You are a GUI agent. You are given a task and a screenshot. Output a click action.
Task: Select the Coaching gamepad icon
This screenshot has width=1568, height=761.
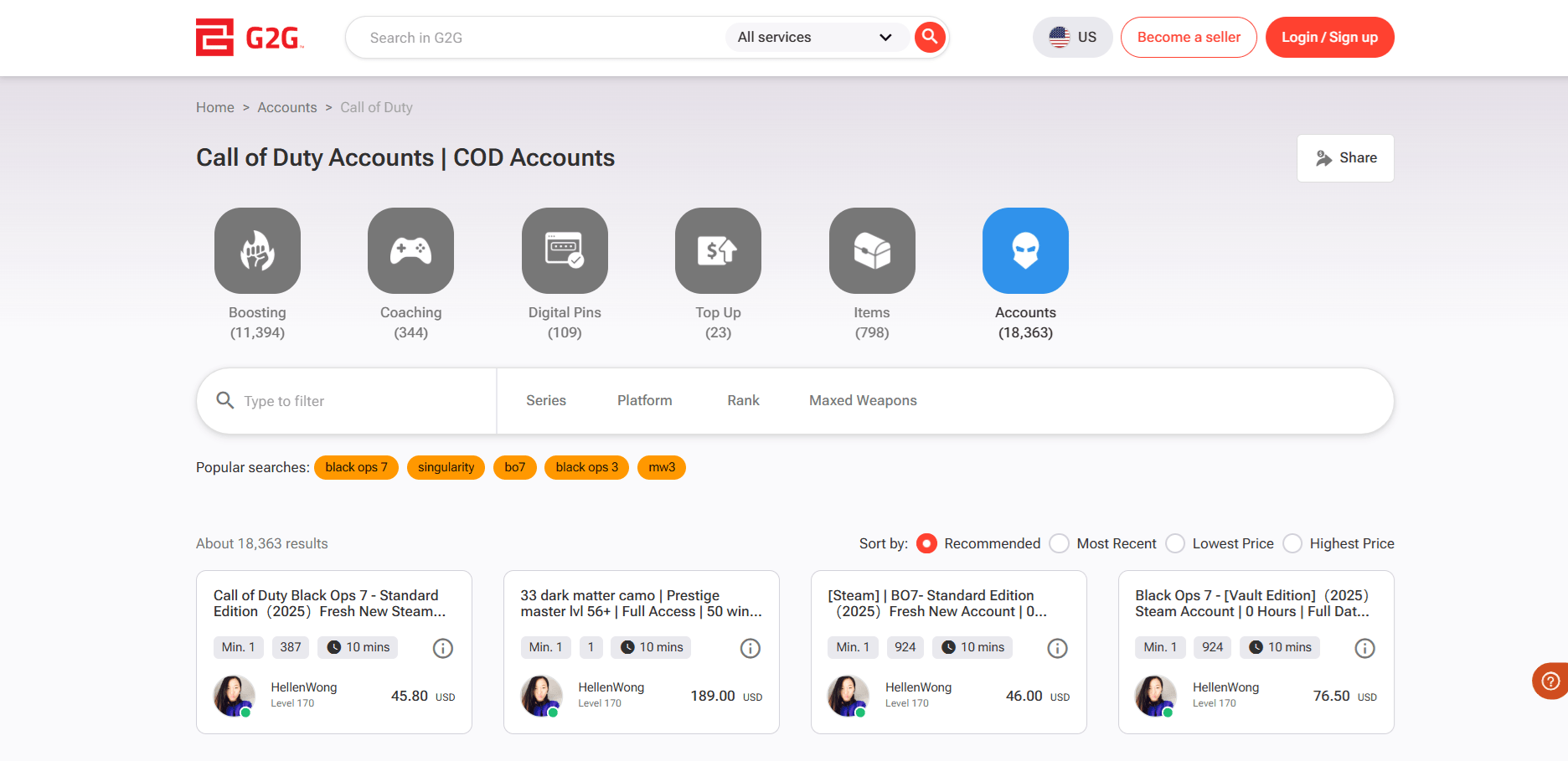click(x=410, y=250)
